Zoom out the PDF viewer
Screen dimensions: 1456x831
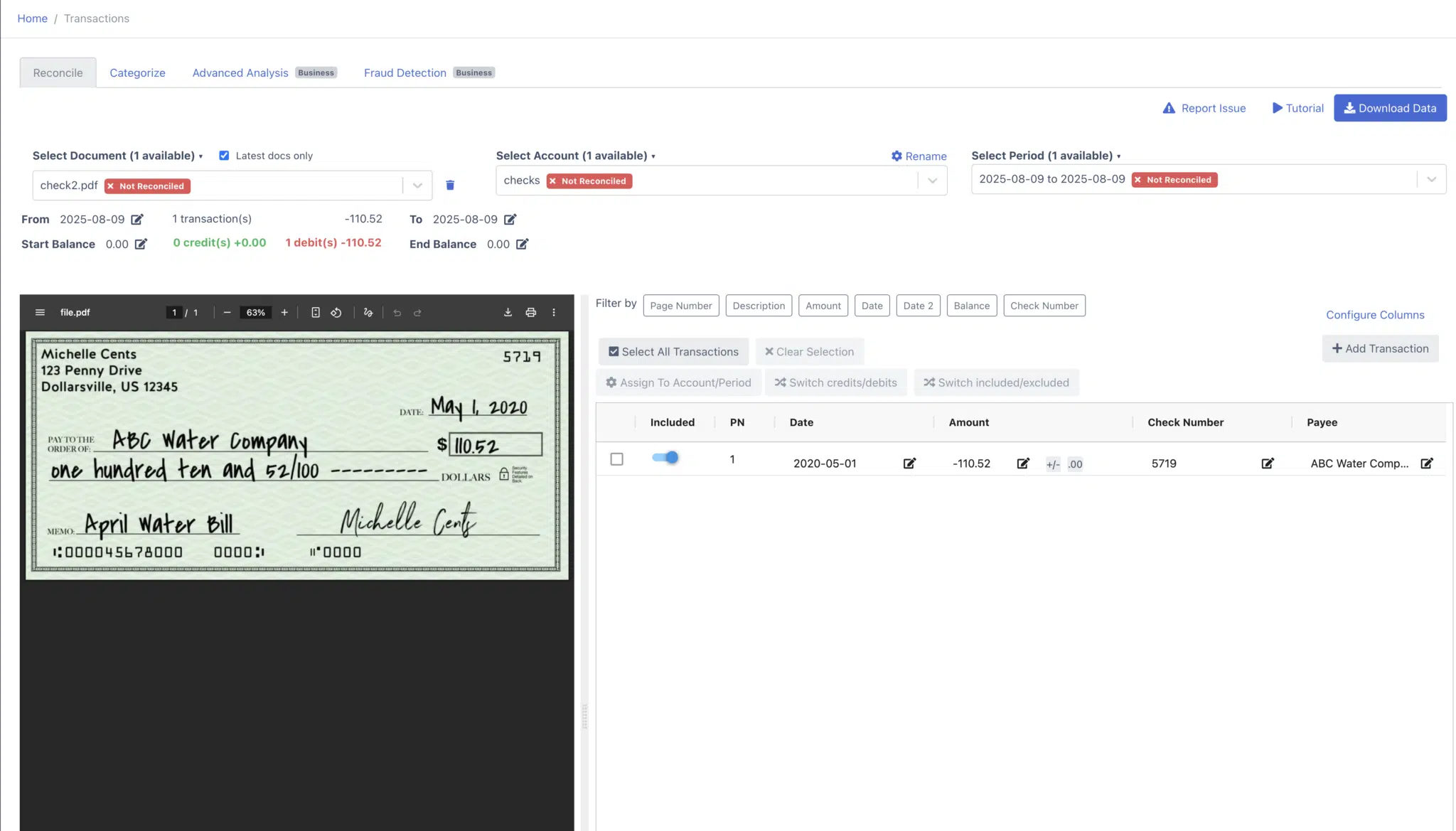point(227,313)
